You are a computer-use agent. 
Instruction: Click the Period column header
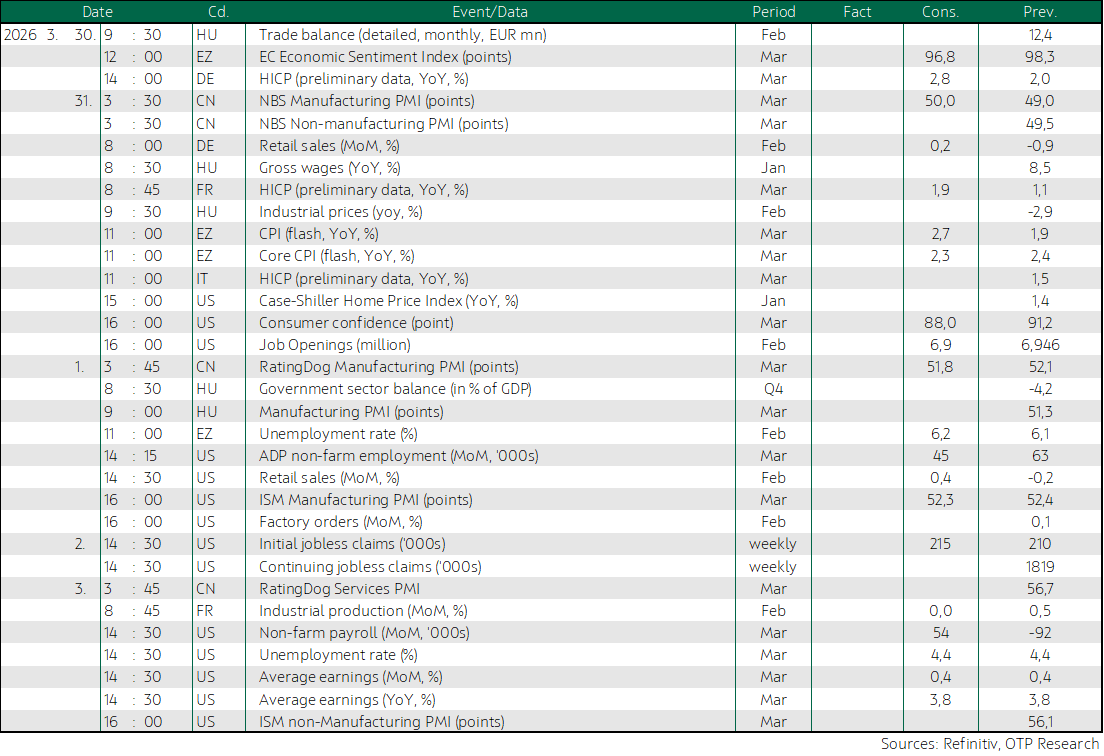[x=773, y=12]
